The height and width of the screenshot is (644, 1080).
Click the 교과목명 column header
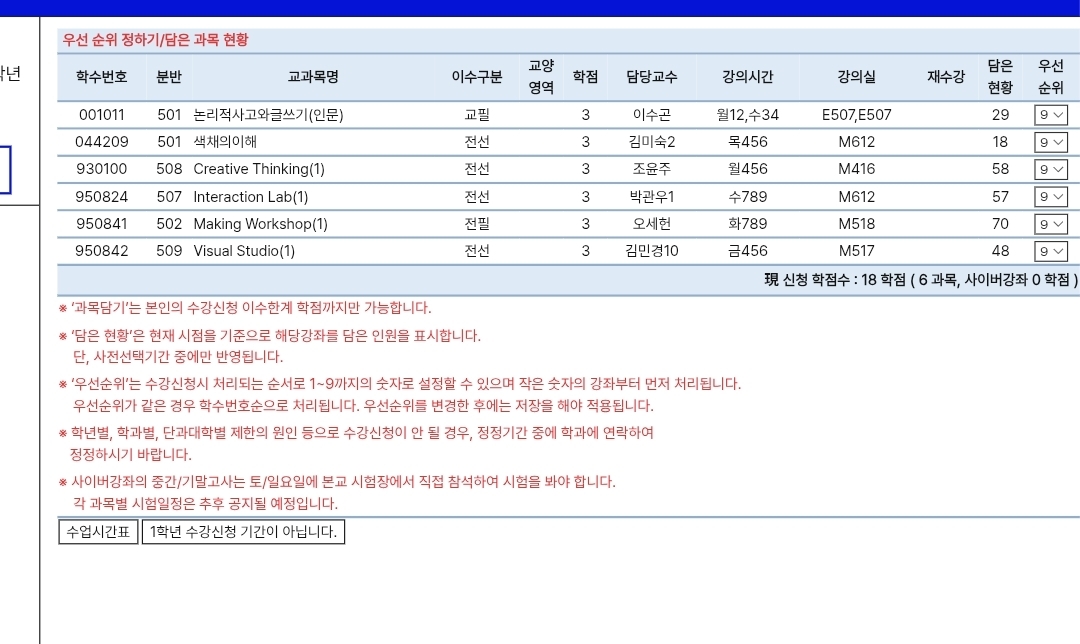pos(313,77)
